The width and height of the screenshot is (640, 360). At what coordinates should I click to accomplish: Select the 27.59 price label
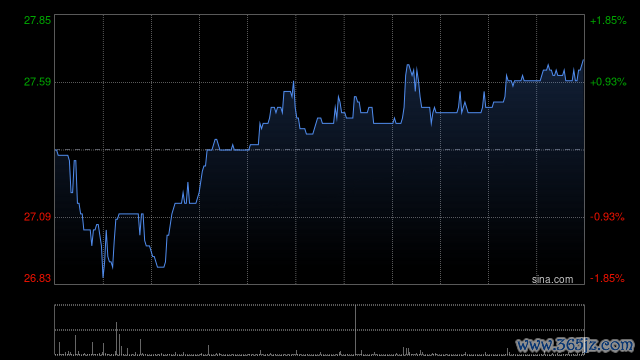pos(37,82)
